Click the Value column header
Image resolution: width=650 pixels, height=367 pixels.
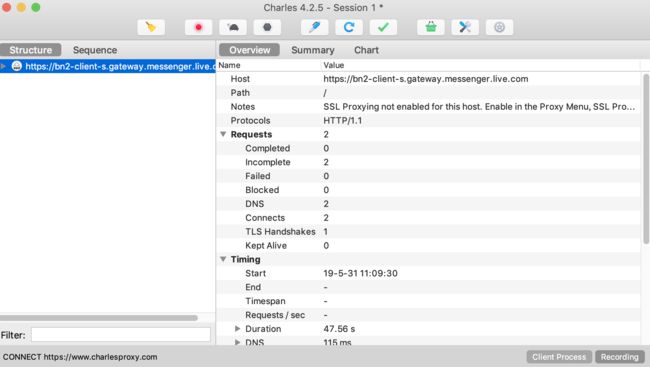pos(481,65)
